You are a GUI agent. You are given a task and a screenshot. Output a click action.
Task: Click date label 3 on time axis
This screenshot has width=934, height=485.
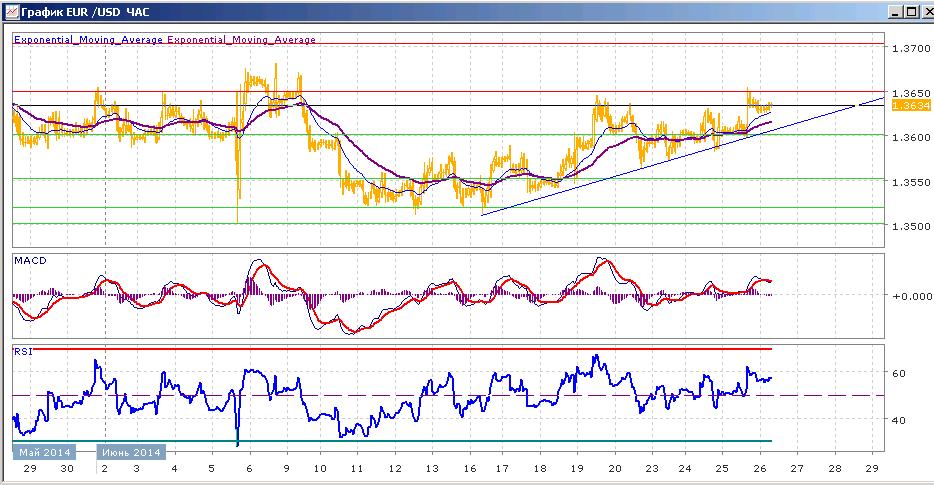[x=136, y=468]
